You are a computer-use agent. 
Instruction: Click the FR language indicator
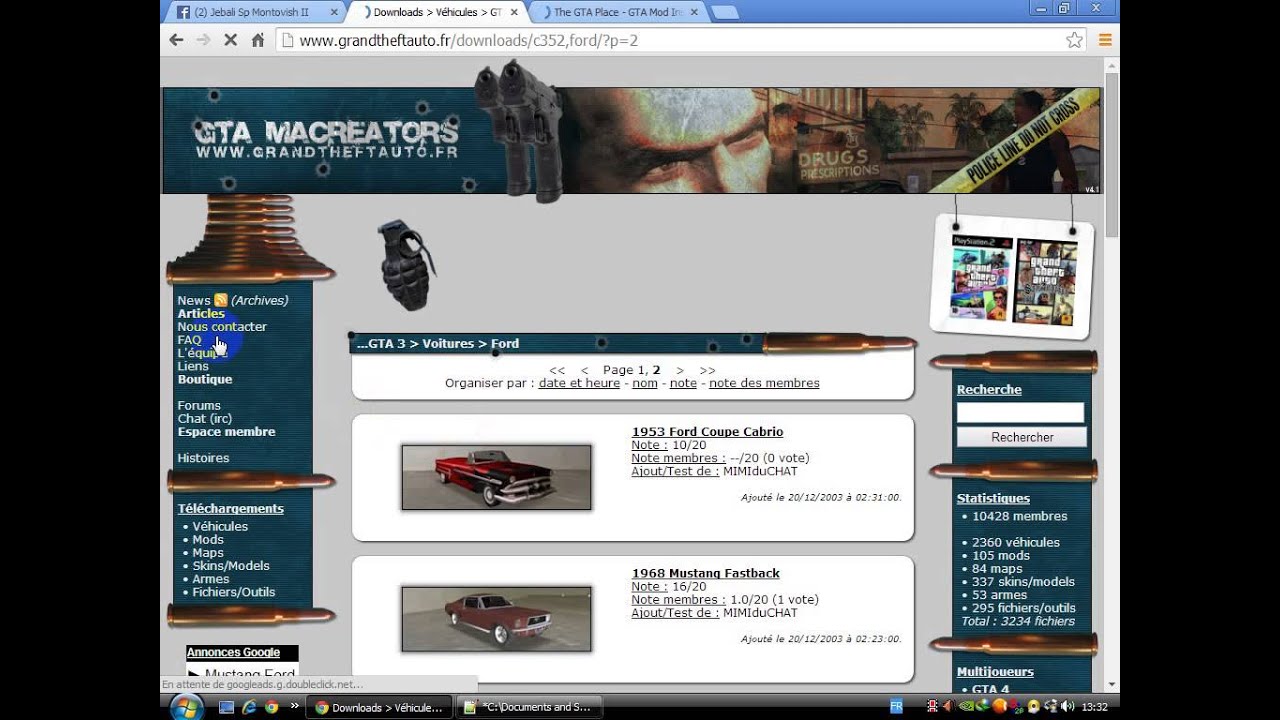click(x=896, y=706)
